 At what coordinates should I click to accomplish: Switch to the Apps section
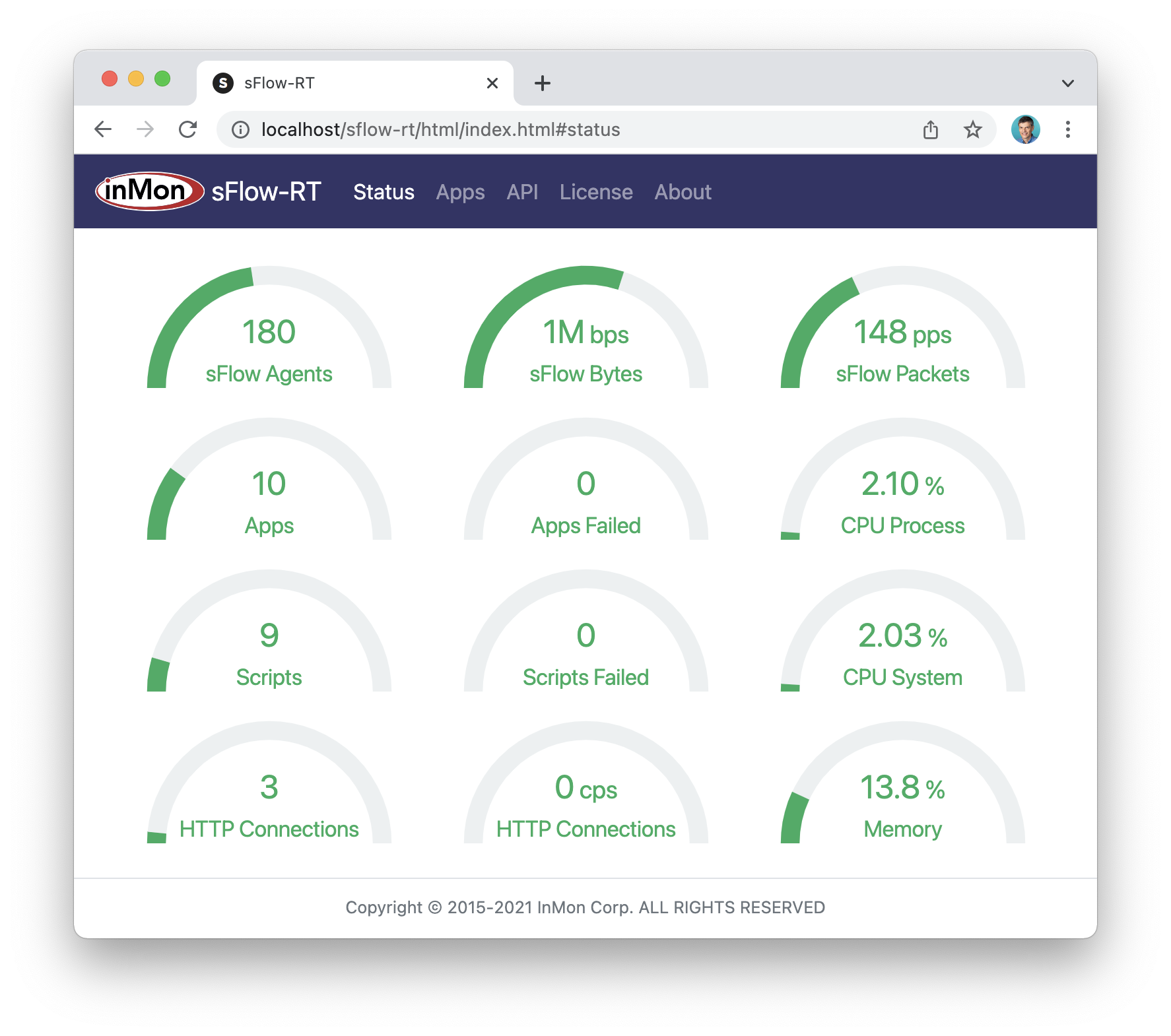point(460,192)
